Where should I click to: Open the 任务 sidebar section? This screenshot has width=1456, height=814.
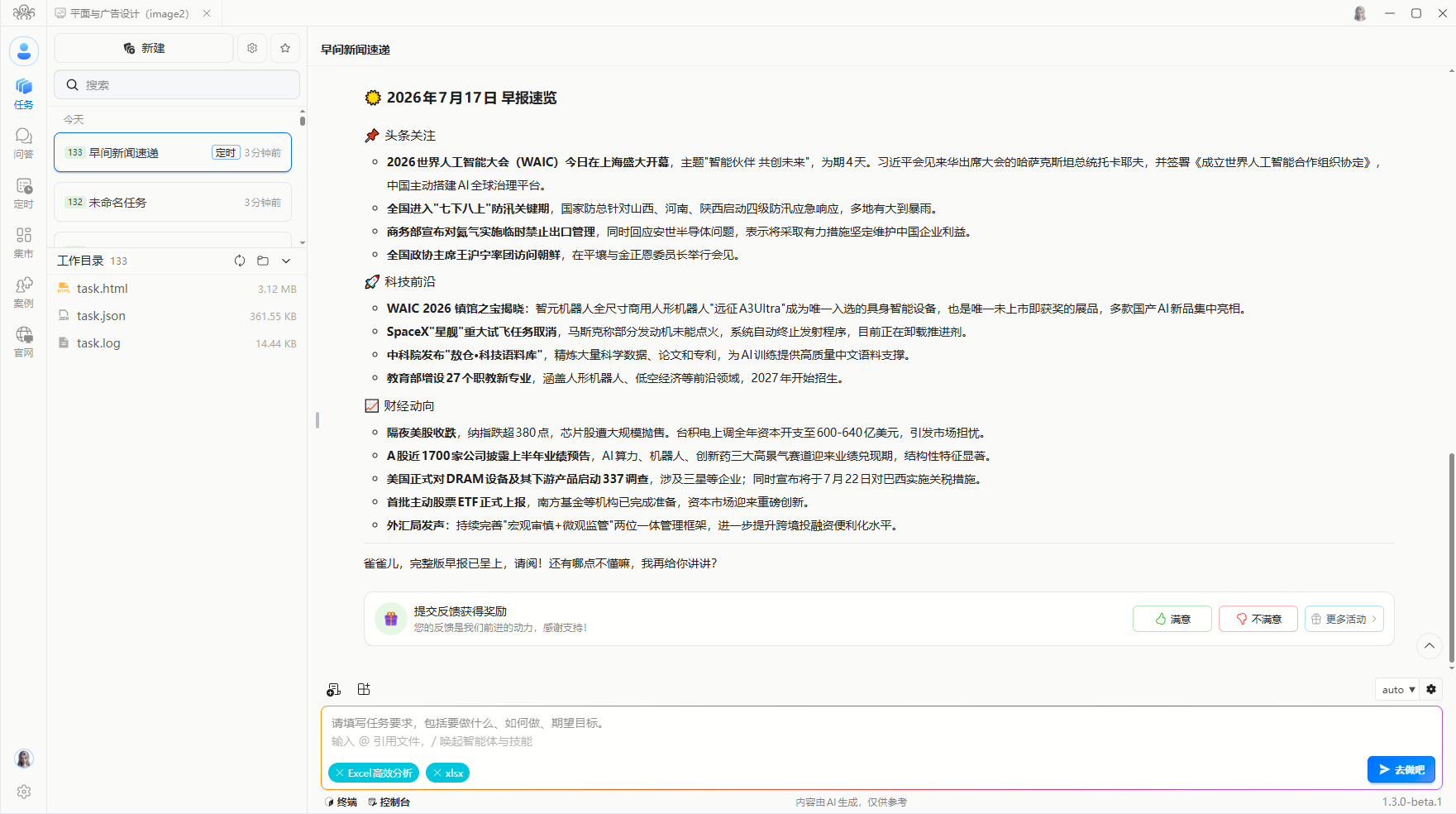click(24, 93)
